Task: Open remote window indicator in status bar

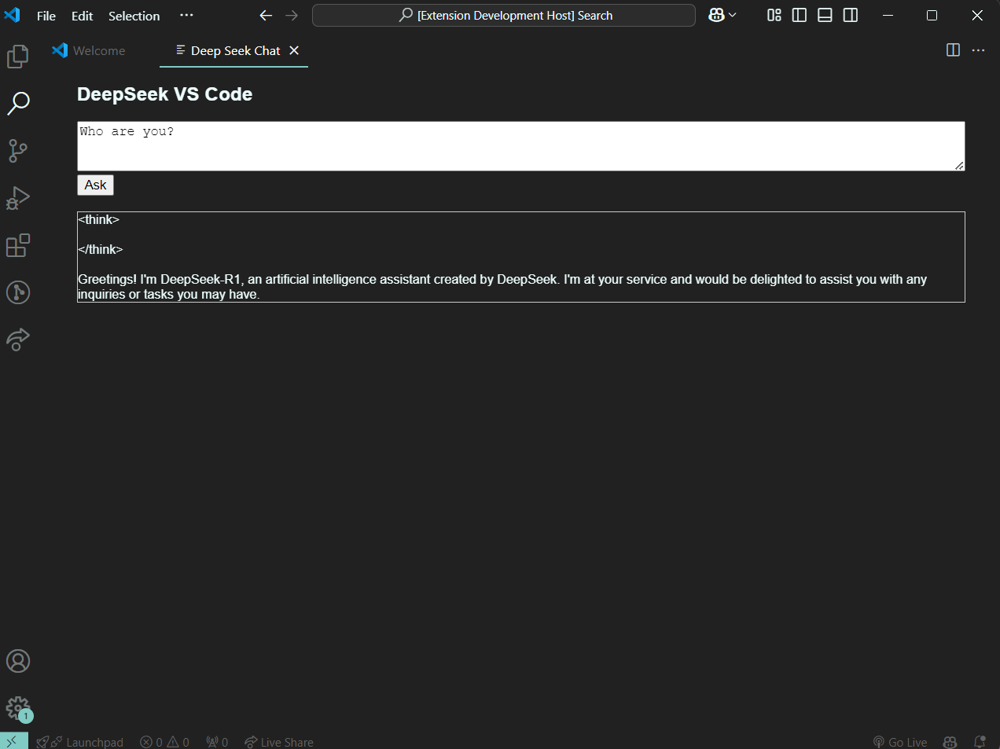Action: click(x=14, y=741)
